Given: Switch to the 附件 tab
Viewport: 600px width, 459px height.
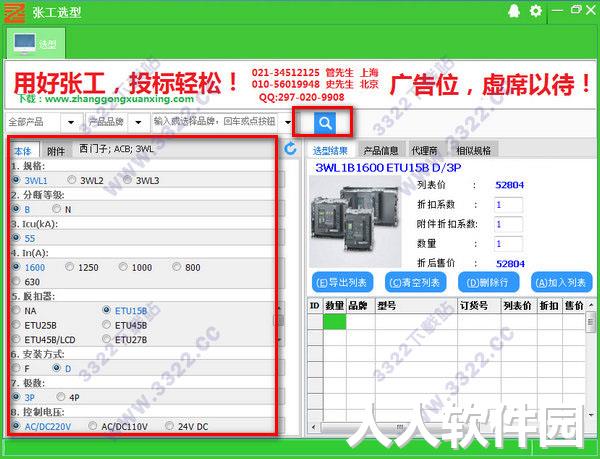Looking at the screenshot, I should (x=56, y=151).
